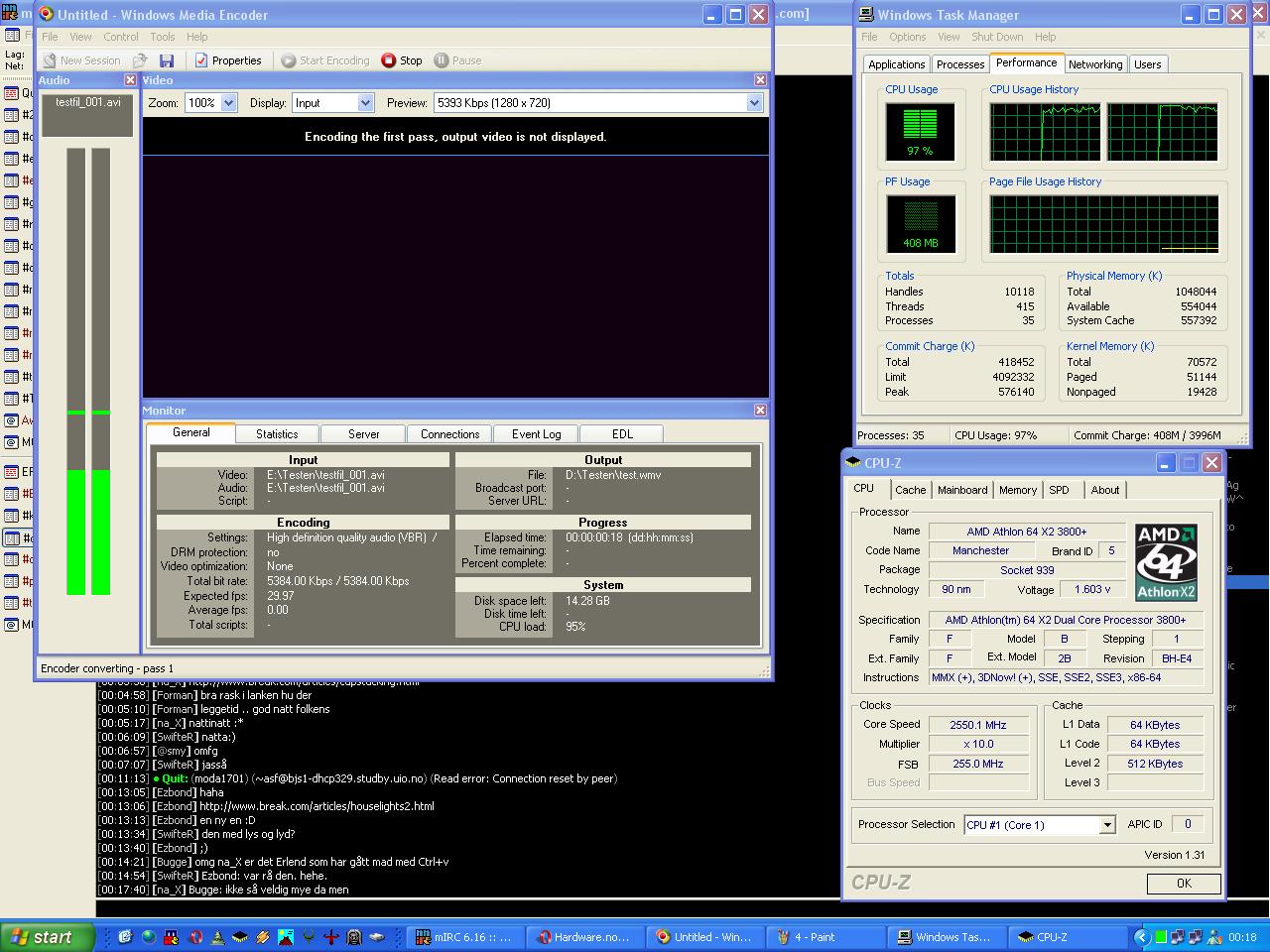Click the CPU Usage 97% gauge

coord(921,131)
